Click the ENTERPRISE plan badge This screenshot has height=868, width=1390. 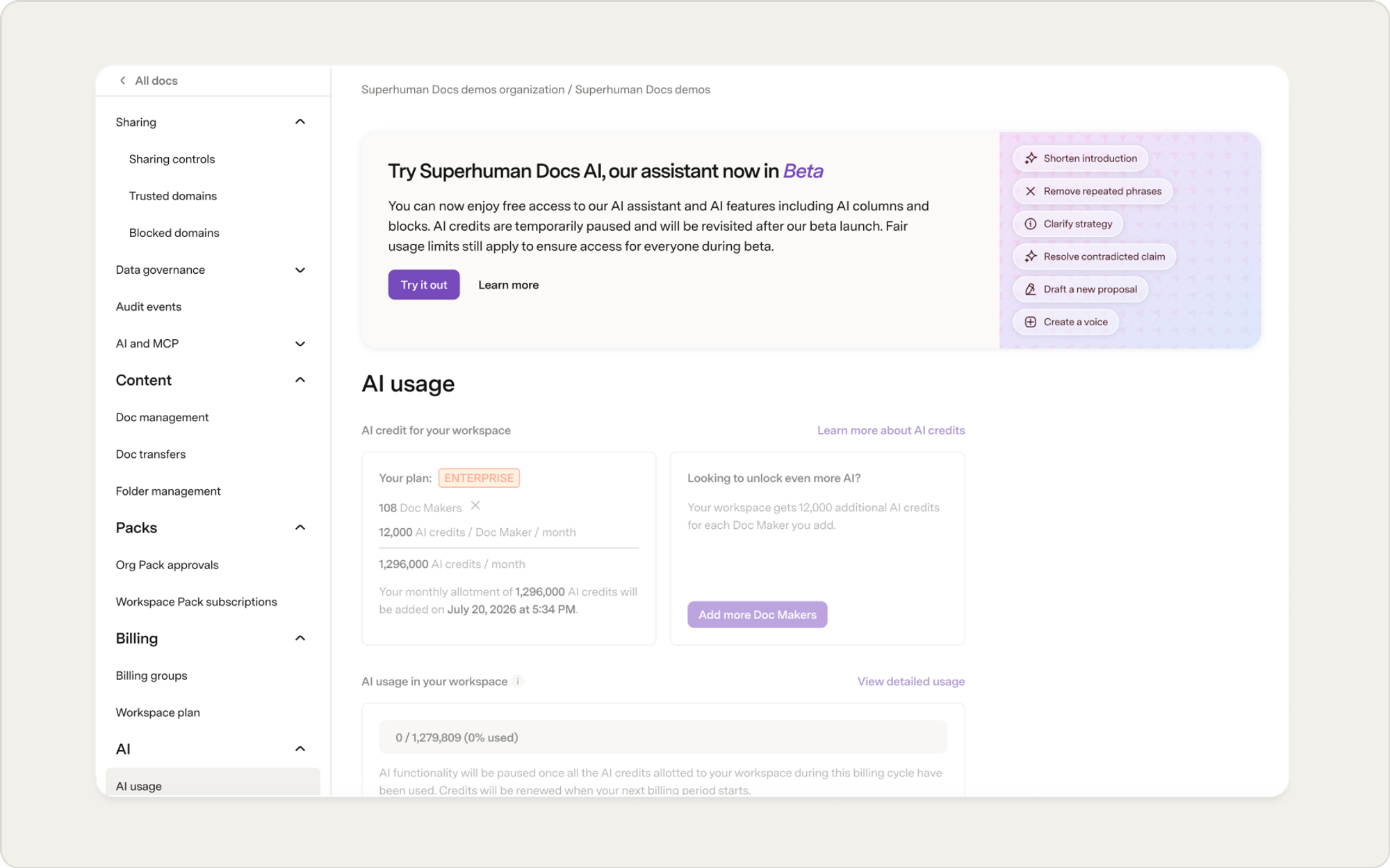coord(480,478)
